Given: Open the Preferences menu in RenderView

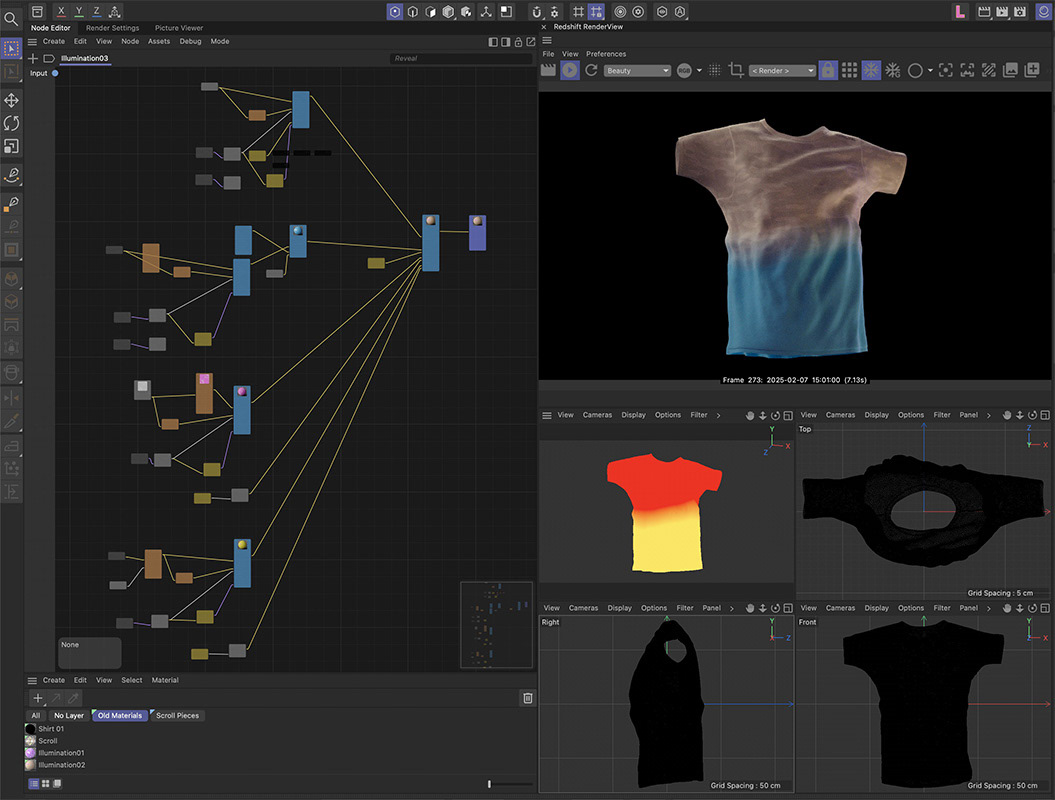Looking at the screenshot, I should (606, 54).
